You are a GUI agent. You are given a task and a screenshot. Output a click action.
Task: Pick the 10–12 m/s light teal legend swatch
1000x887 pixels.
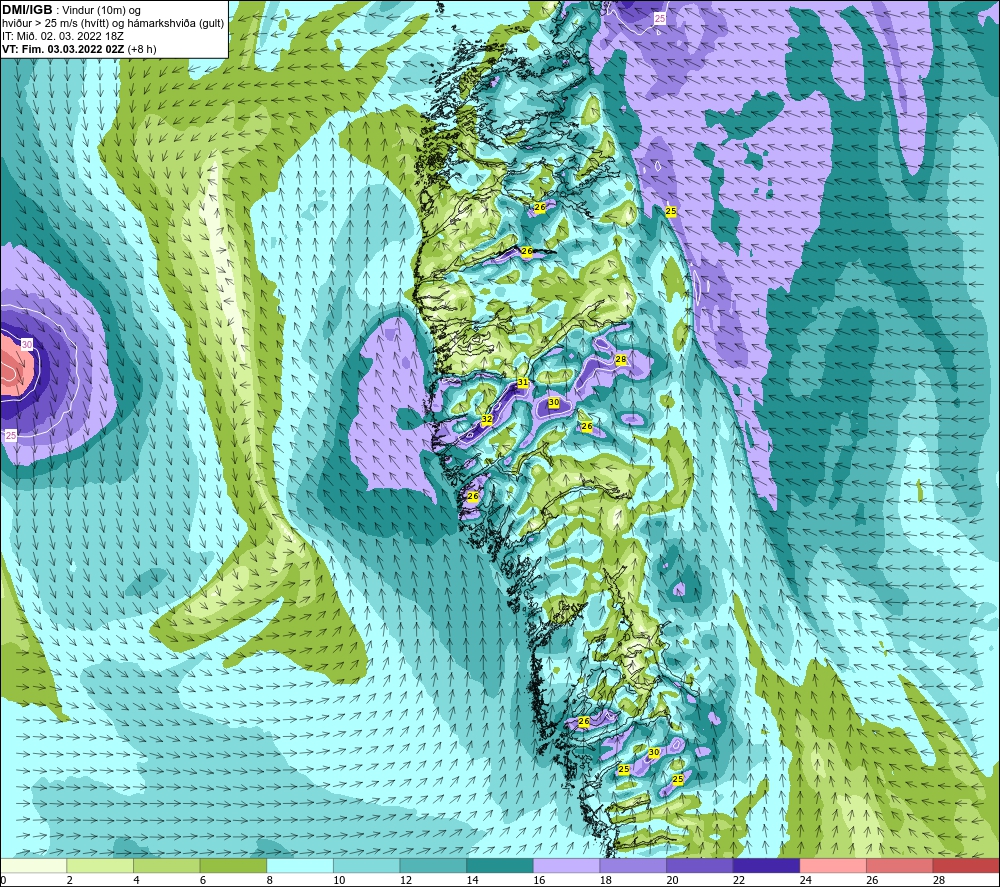pyautogui.click(x=366, y=865)
